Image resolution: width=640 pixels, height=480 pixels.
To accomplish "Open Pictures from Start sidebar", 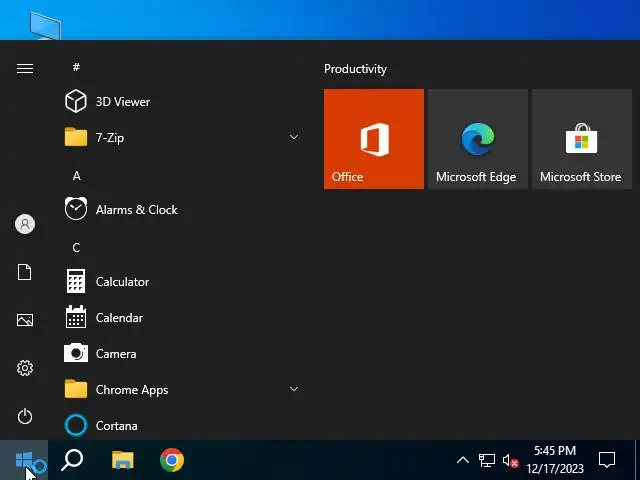I will coord(25,320).
